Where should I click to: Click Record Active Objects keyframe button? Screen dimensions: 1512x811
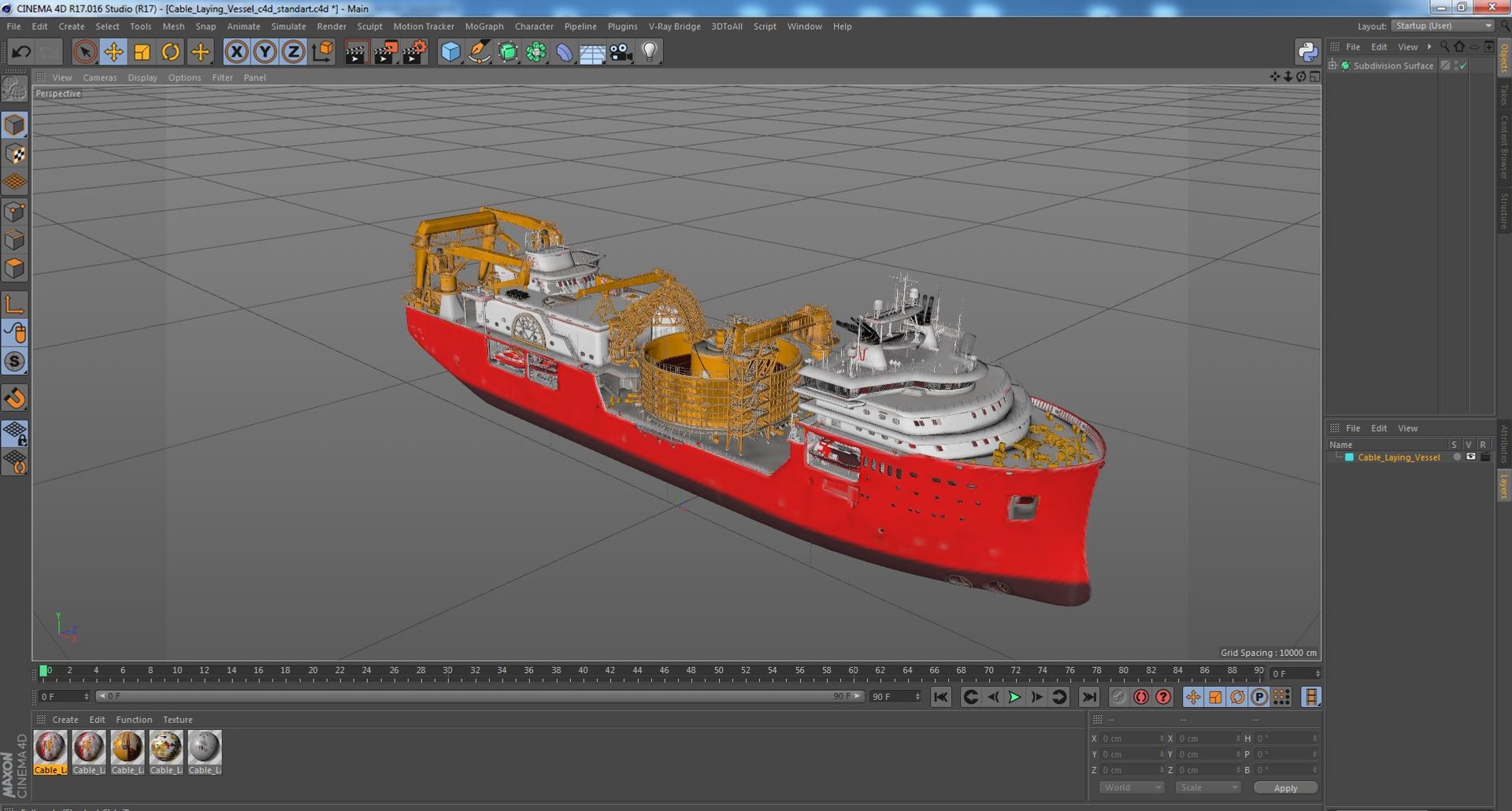(1118, 697)
